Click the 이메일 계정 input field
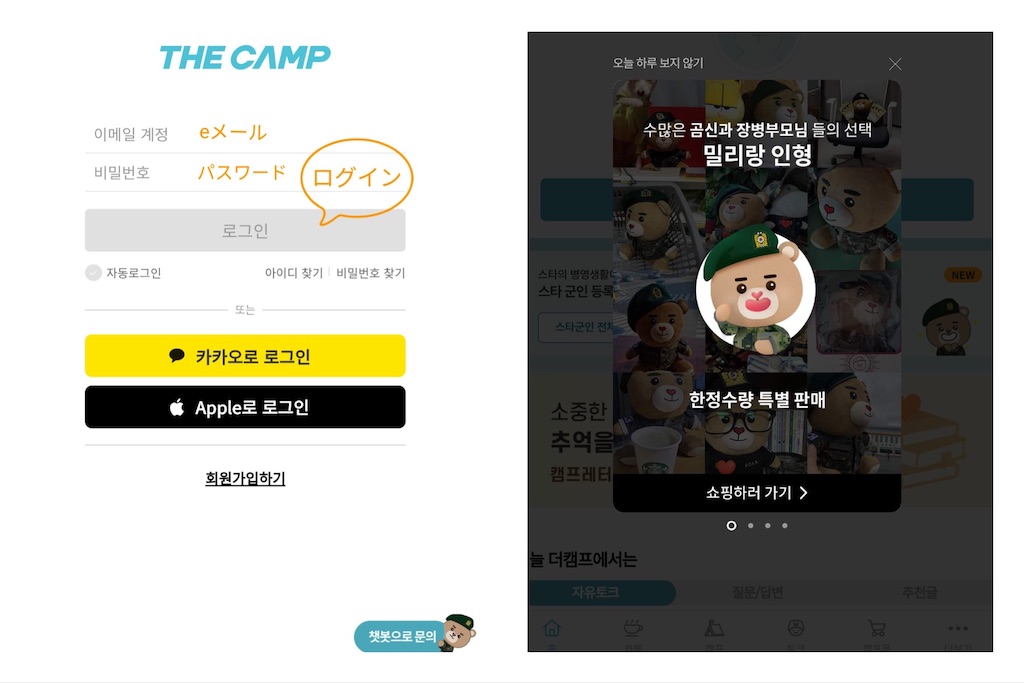 coord(245,134)
